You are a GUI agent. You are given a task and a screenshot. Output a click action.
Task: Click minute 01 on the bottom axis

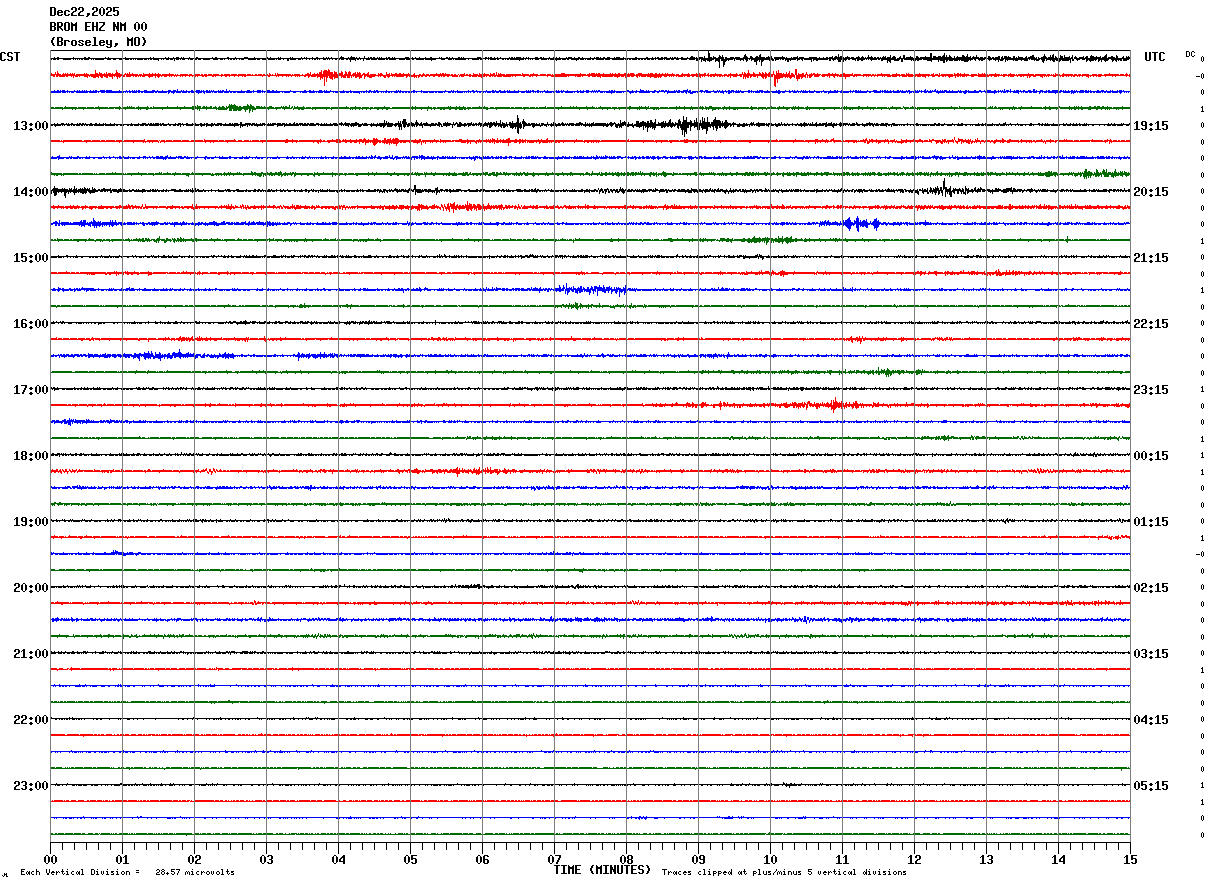(x=122, y=859)
